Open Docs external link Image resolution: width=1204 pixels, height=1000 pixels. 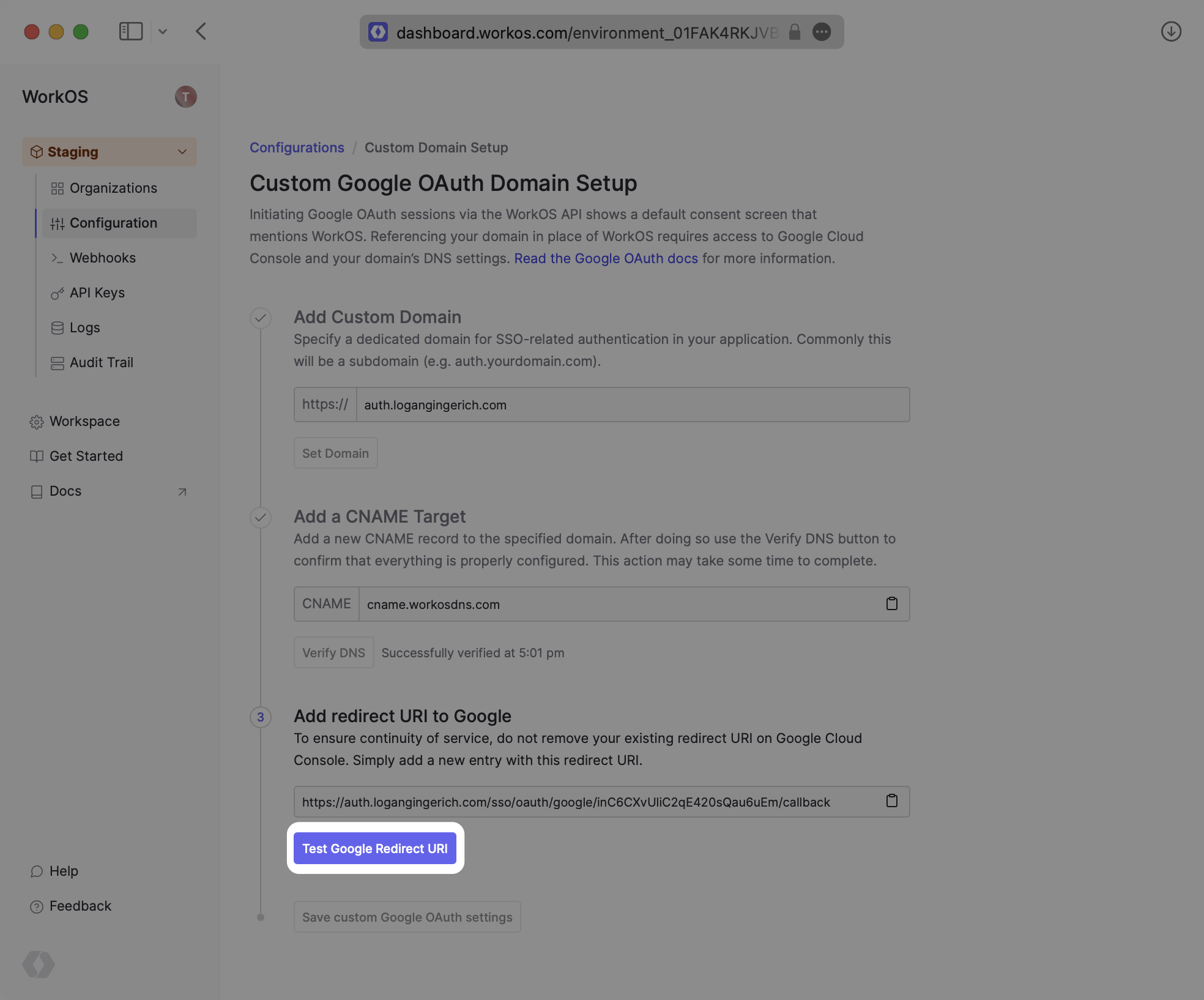click(65, 491)
